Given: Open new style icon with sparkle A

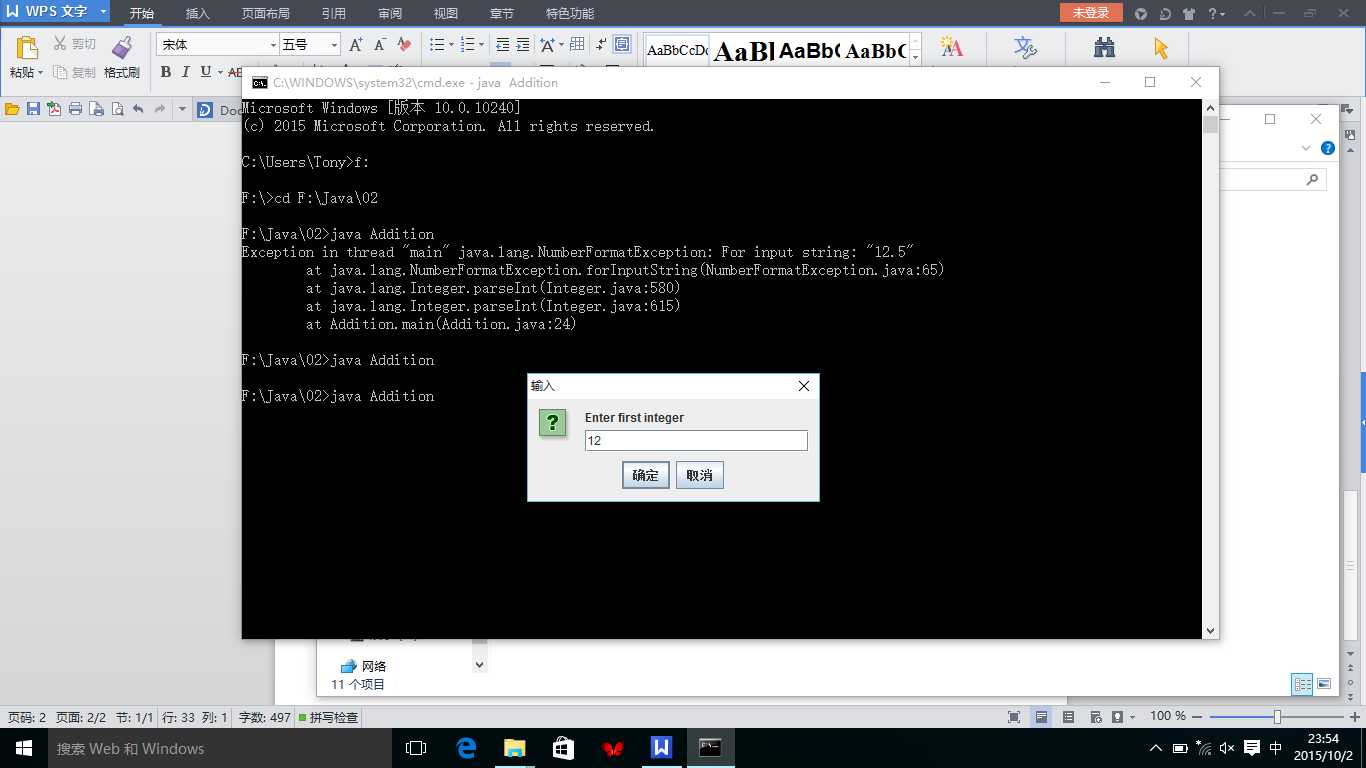Looking at the screenshot, I should tap(951, 47).
